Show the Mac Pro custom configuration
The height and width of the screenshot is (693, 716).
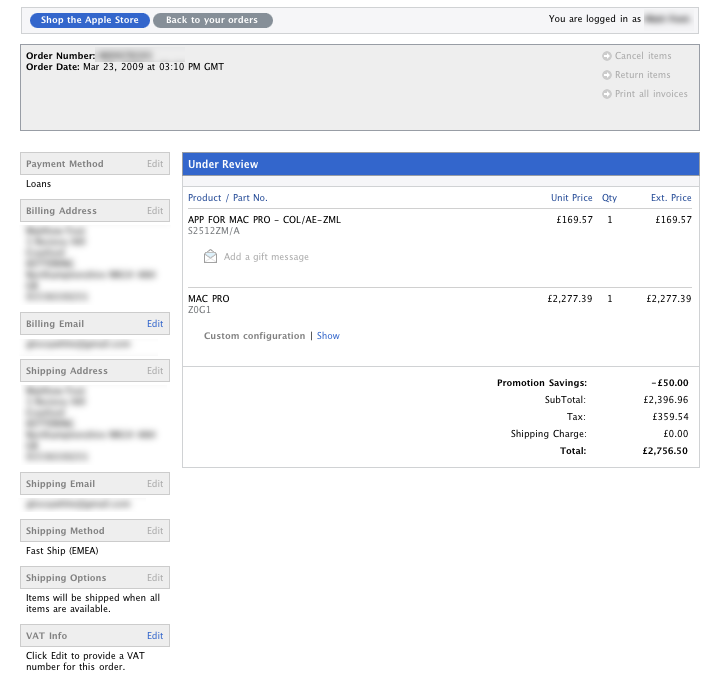click(x=328, y=336)
